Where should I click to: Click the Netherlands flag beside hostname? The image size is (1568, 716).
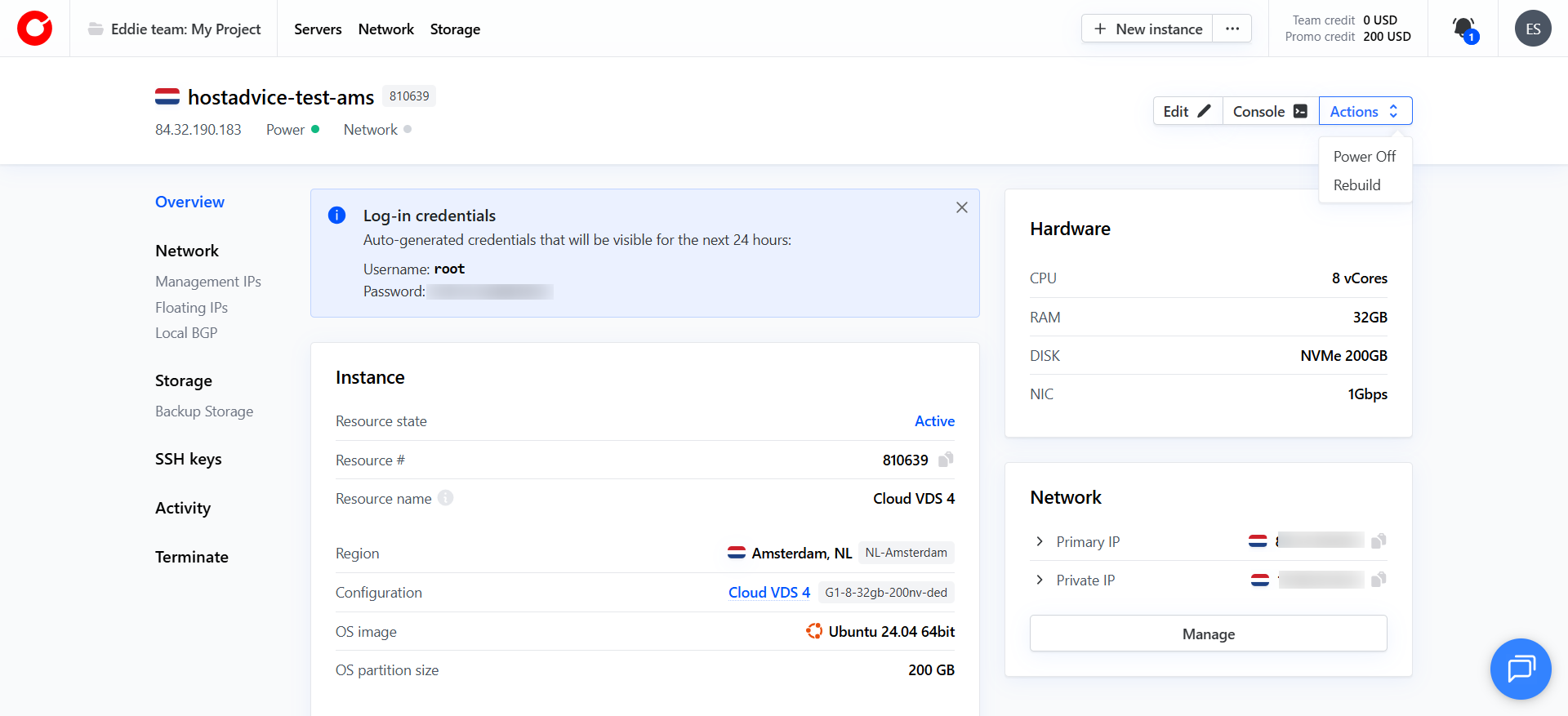167,96
